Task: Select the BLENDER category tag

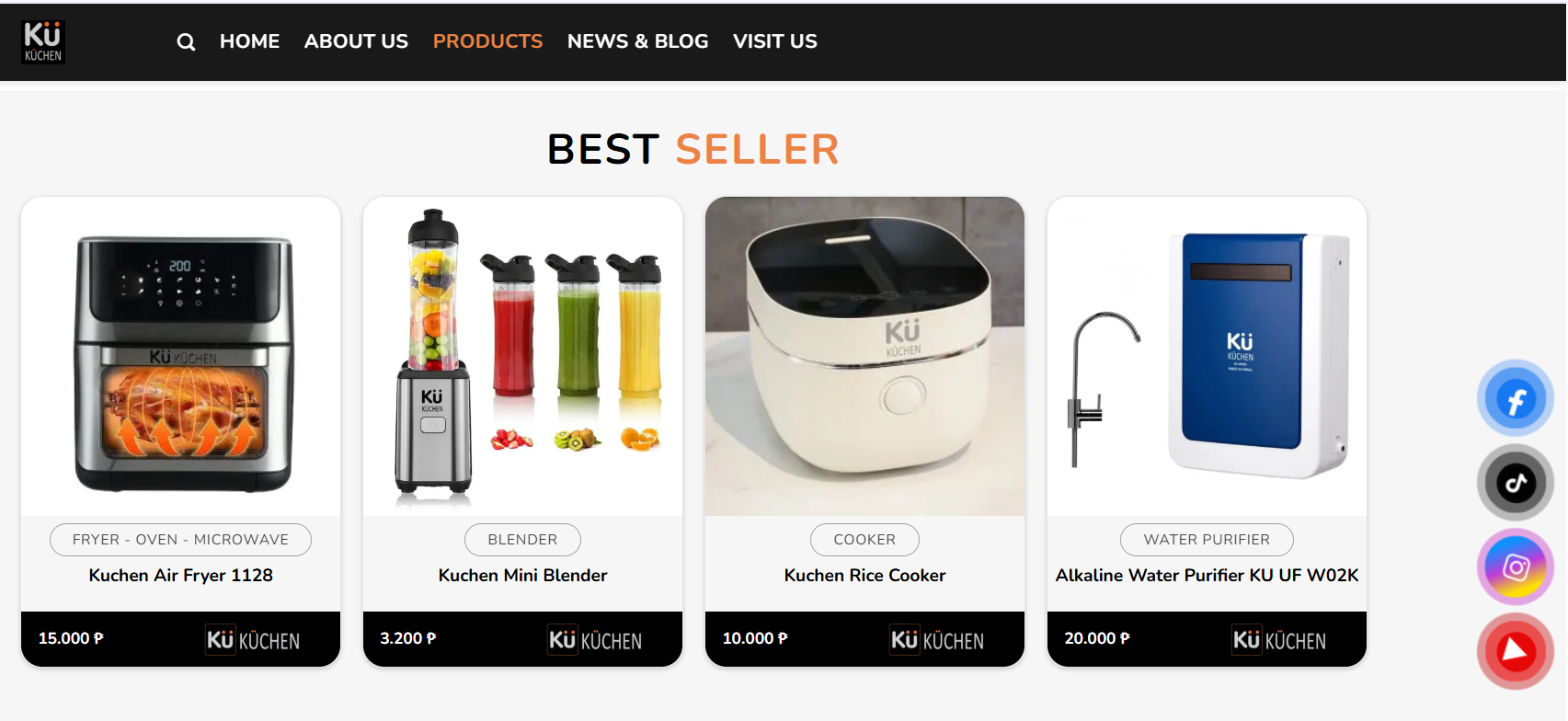Action: click(x=522, y=540)
